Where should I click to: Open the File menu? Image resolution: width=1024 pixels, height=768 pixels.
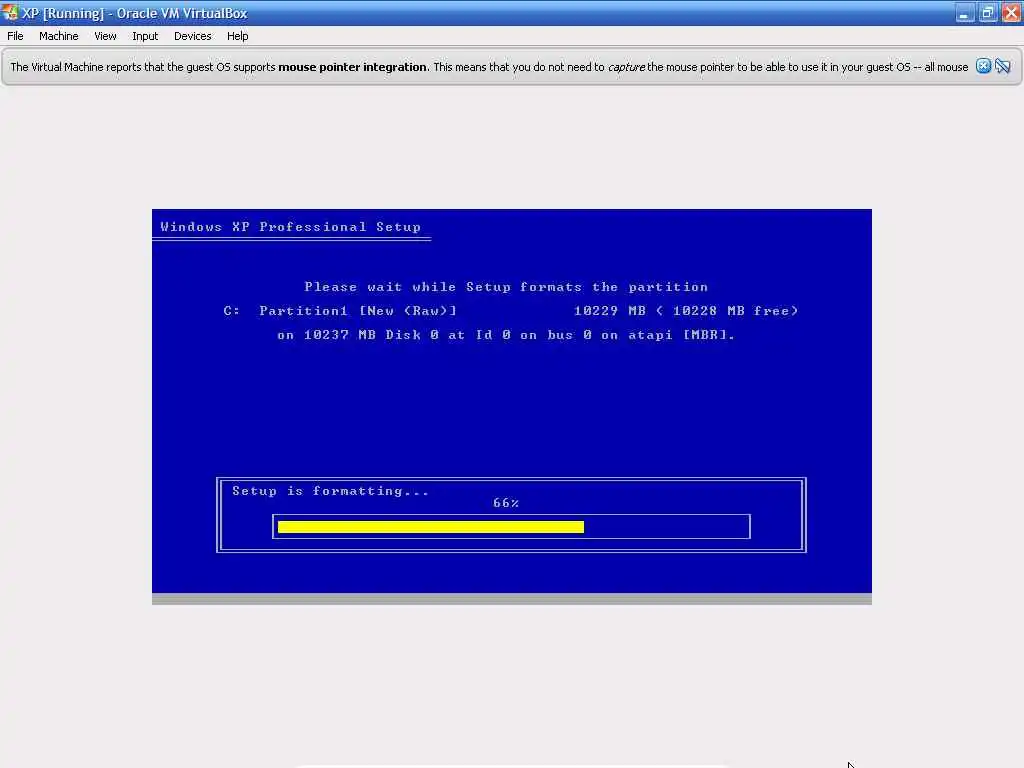[15, 36]
